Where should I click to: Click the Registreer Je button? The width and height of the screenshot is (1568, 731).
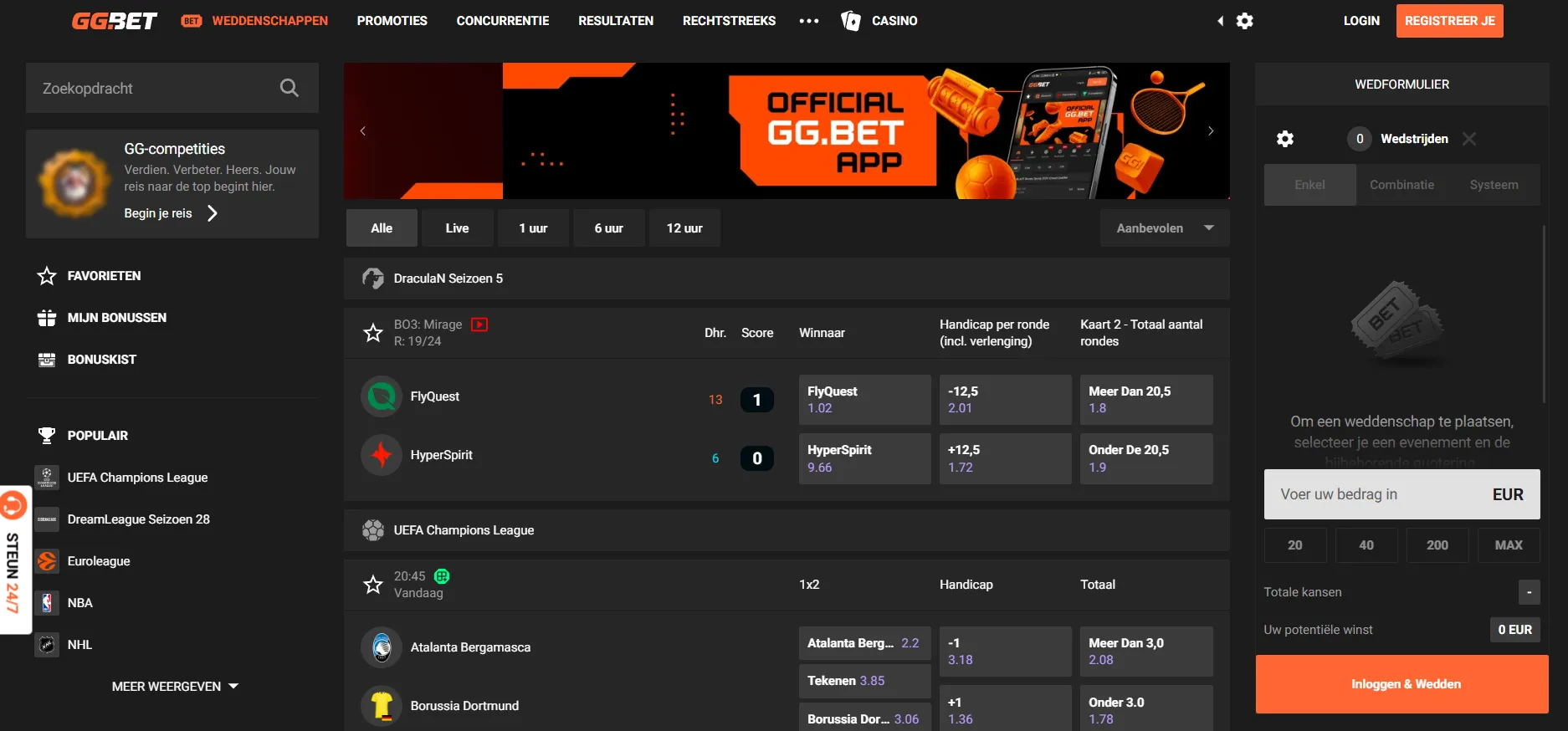(x=1449, y=21)
